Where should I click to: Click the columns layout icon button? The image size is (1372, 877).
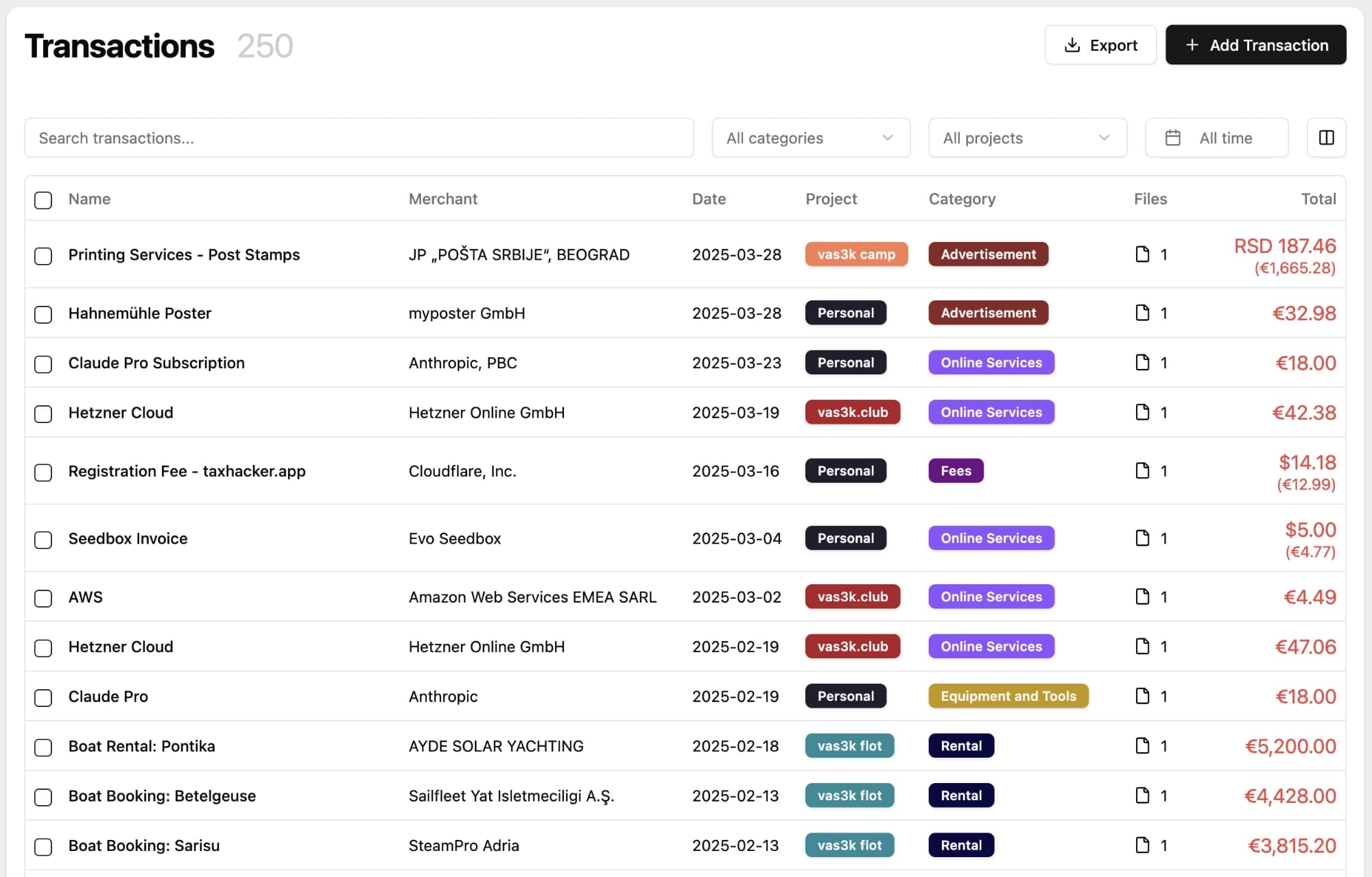point(1326,138)
